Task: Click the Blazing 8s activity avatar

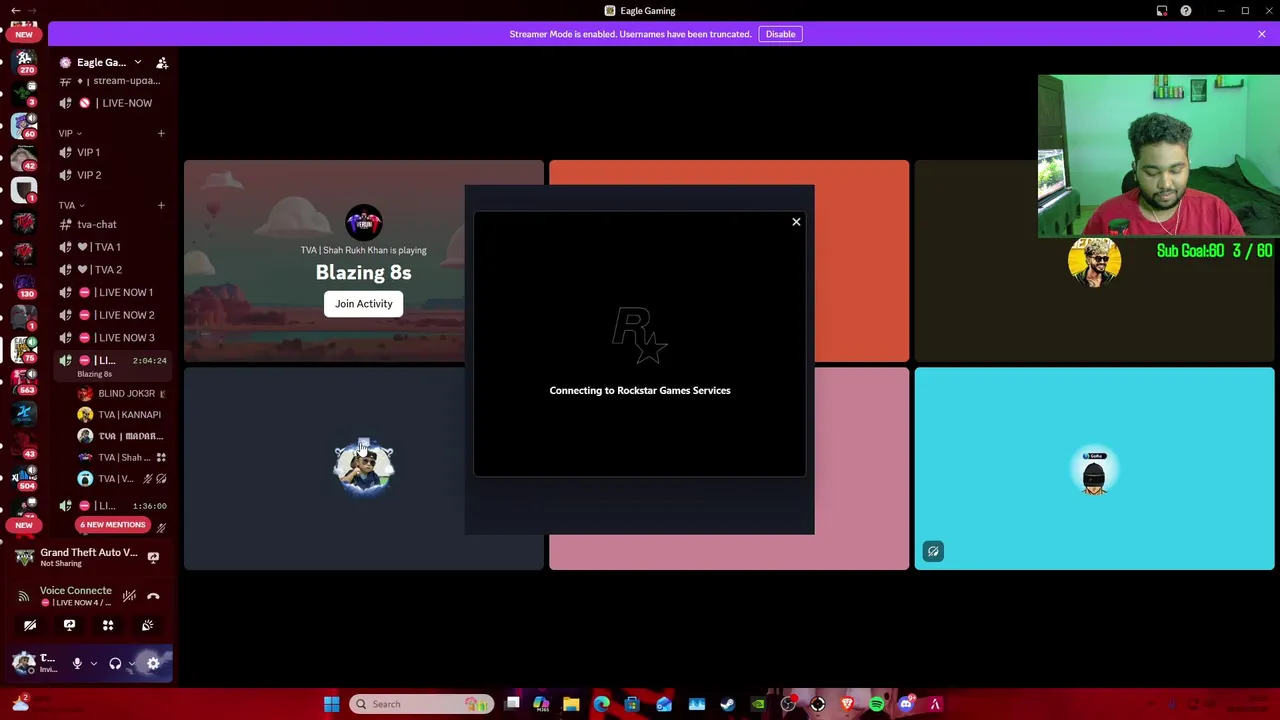Action: pyautogui.click(x=363, y=222)
